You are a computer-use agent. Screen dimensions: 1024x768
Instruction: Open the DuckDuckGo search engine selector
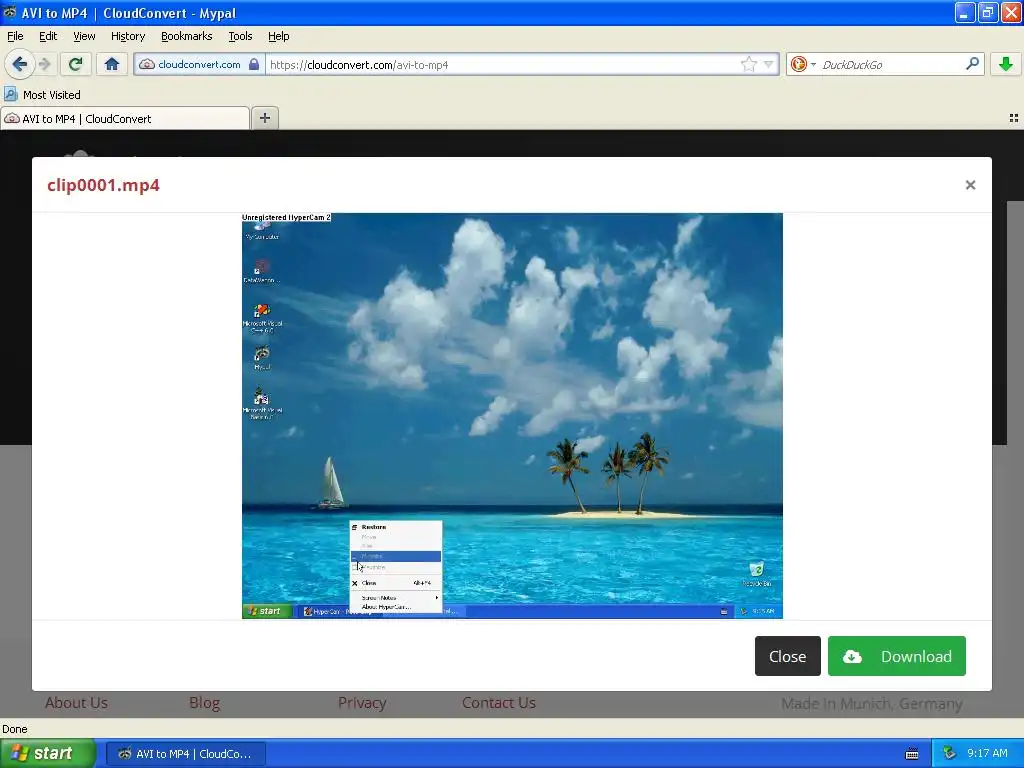coord(803,64)
